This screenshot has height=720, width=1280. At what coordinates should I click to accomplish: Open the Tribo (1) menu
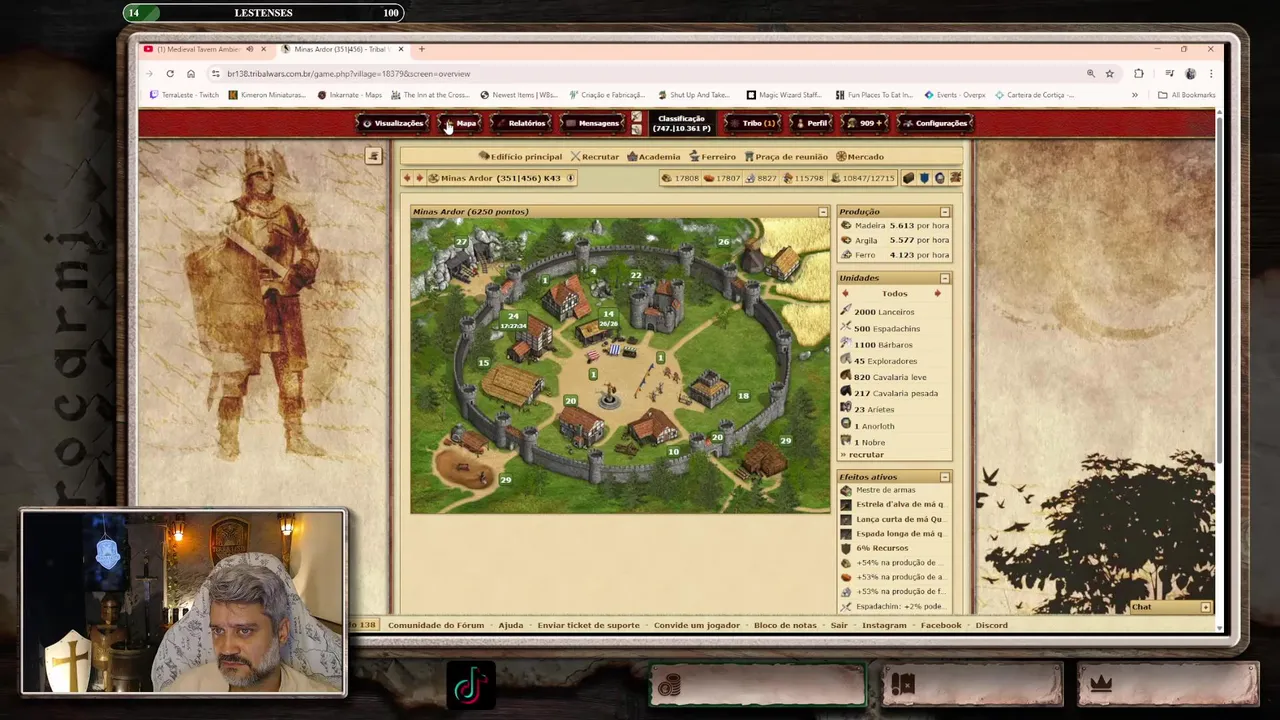click(x=753, y=123)
